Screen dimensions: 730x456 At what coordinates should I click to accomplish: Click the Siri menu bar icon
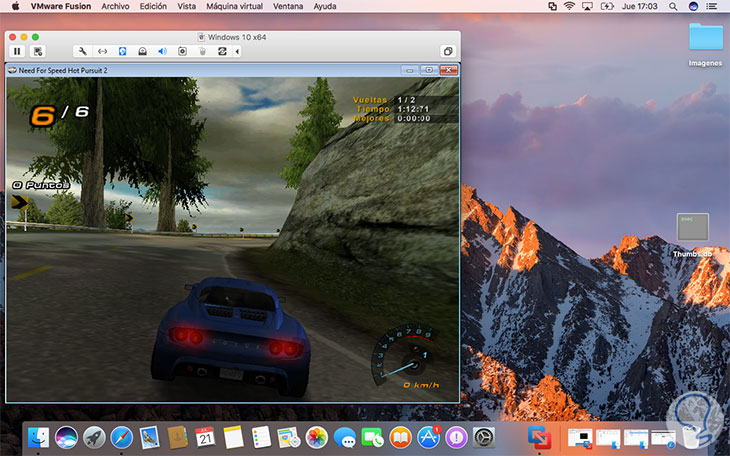(693, 6)
